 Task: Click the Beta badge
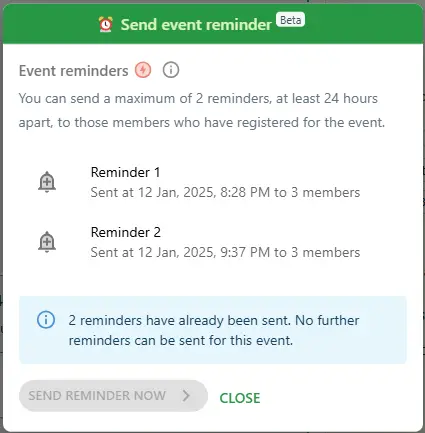[290, 20]
